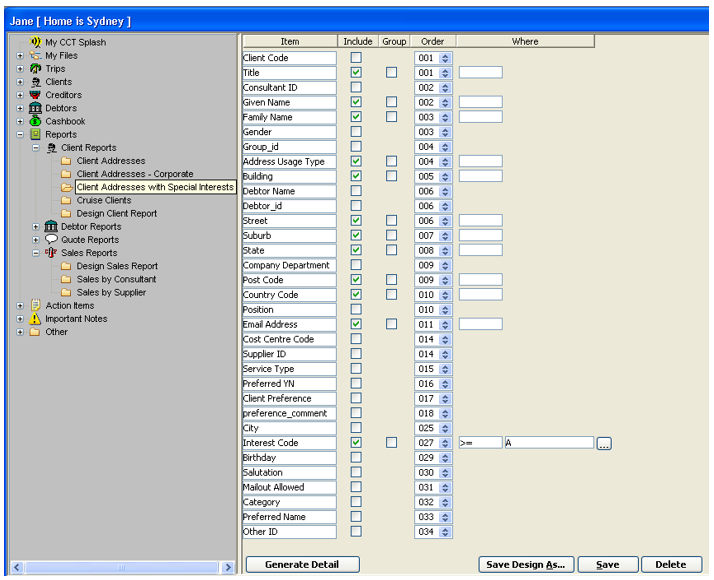
Task: Click the Debtor Reports bank icon
Action: tap(51, 226)
